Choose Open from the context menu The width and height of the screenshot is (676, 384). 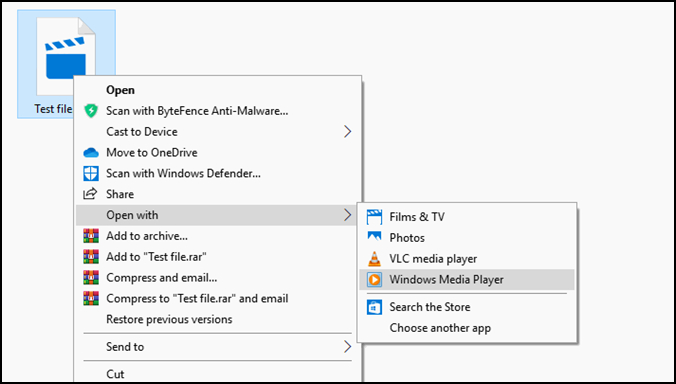218,90
